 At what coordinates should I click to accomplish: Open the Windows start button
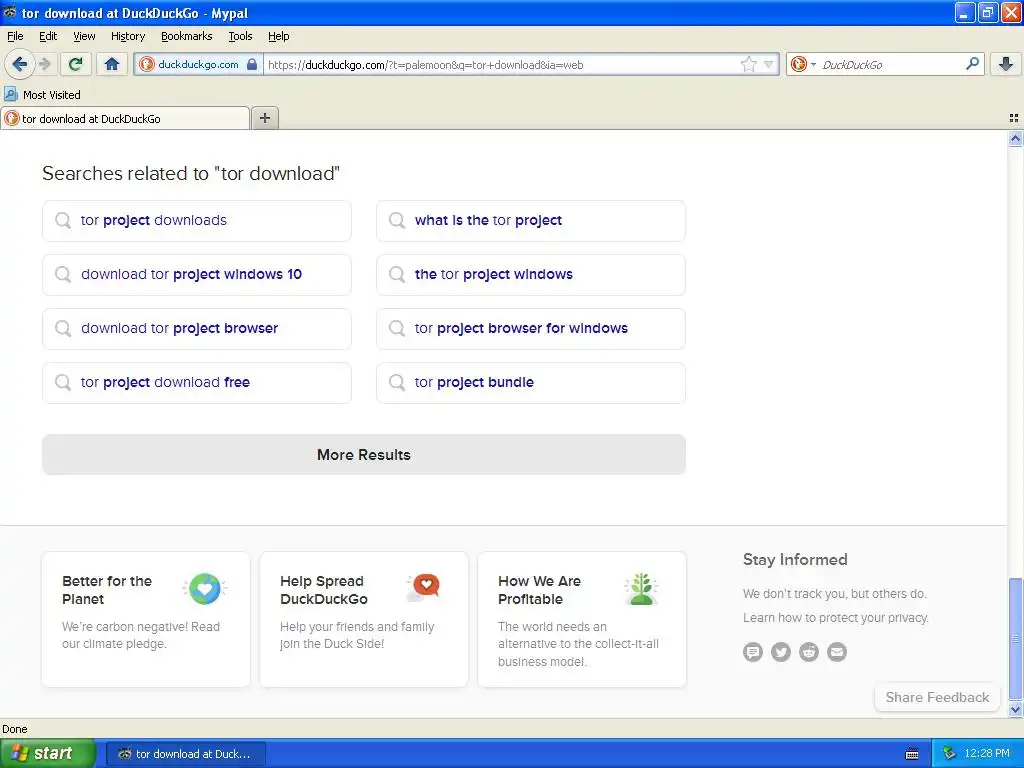(x=48, y=753)
